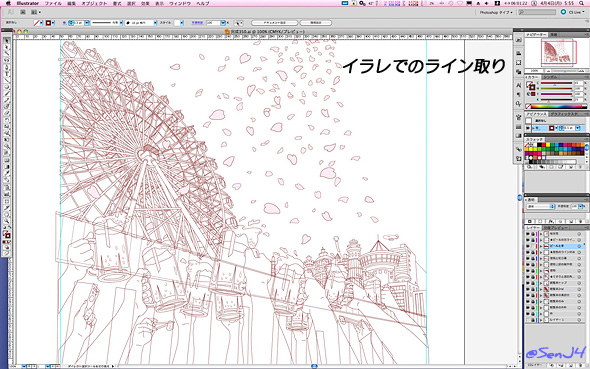The image size is (590, 369).
Task: Open CS Live button
Action: pos(573,12)
